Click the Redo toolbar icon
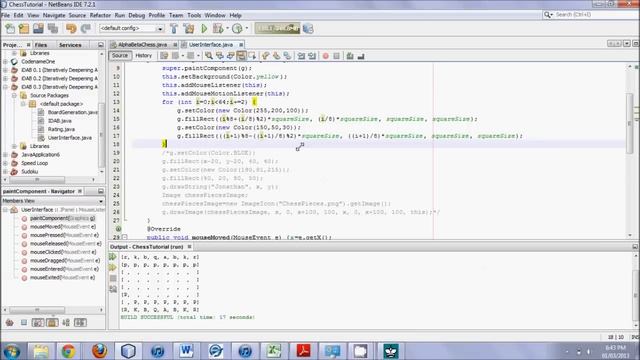Screen dimensions: 640x360 coord(85,29)
